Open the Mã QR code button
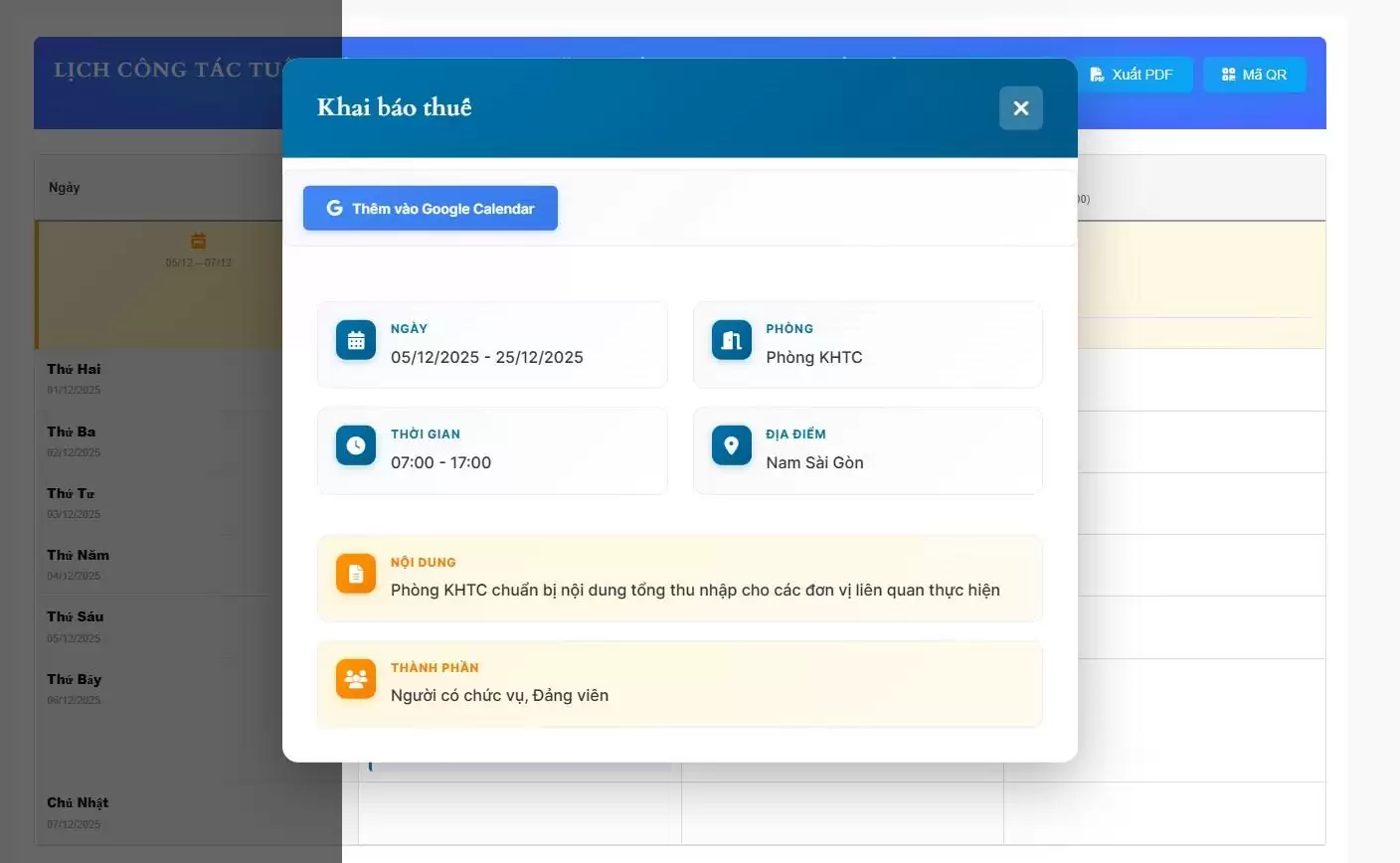Image resolution: width=1400 pixels, height=863 pixels. (1254, 75)
